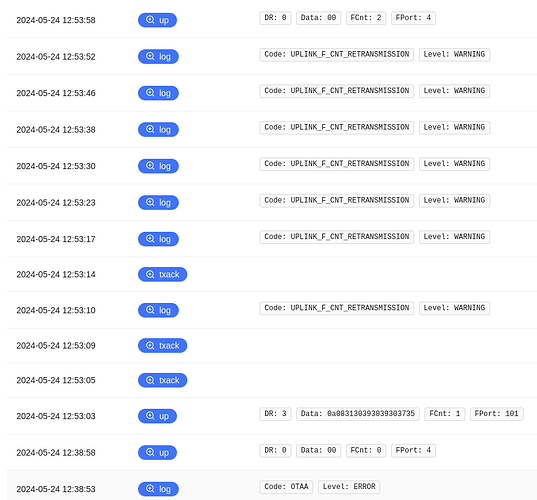Click the Level: ERROR tag

349,487
